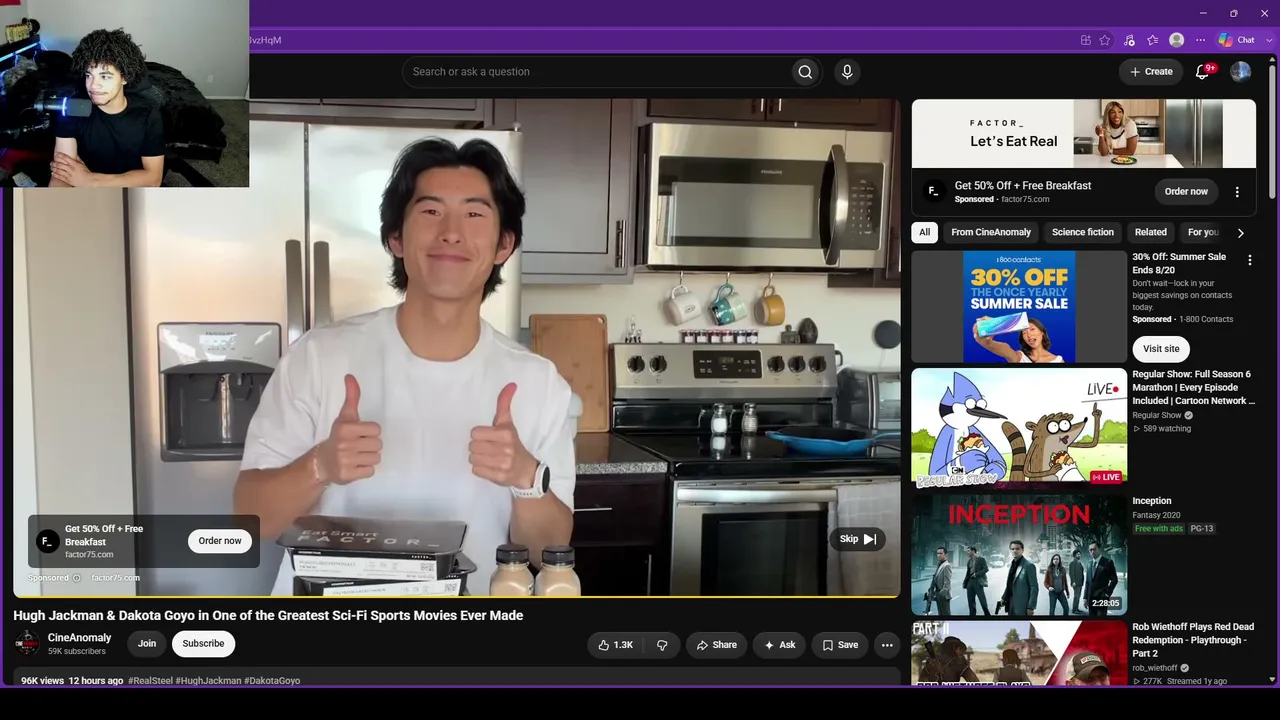Open the Red Dead Redemption playthrough thumbnail
This screenshot has height=720, width=1280.
[1019, 653]
